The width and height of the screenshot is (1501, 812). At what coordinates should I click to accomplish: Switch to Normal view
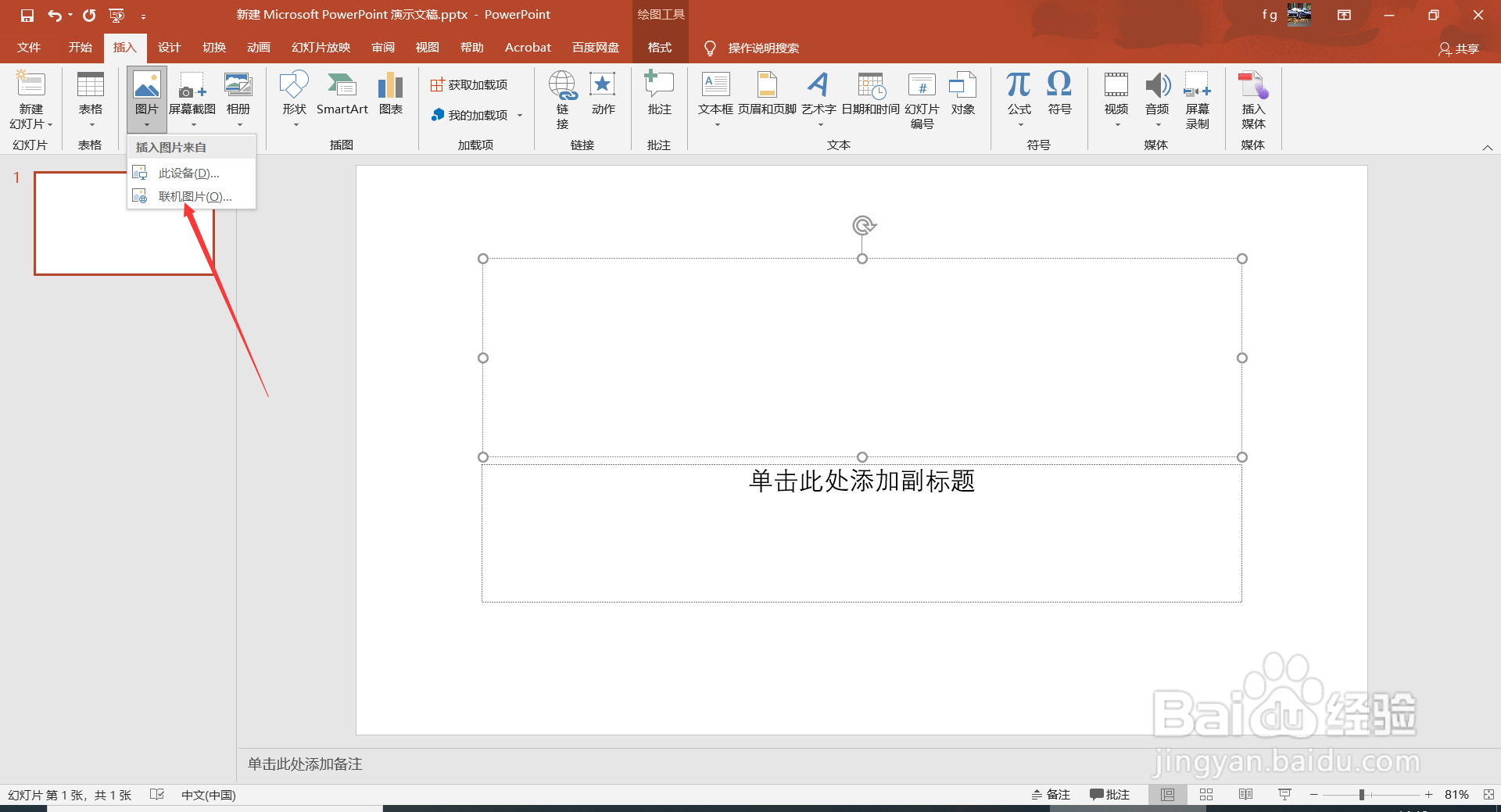tap(1167, 795)
